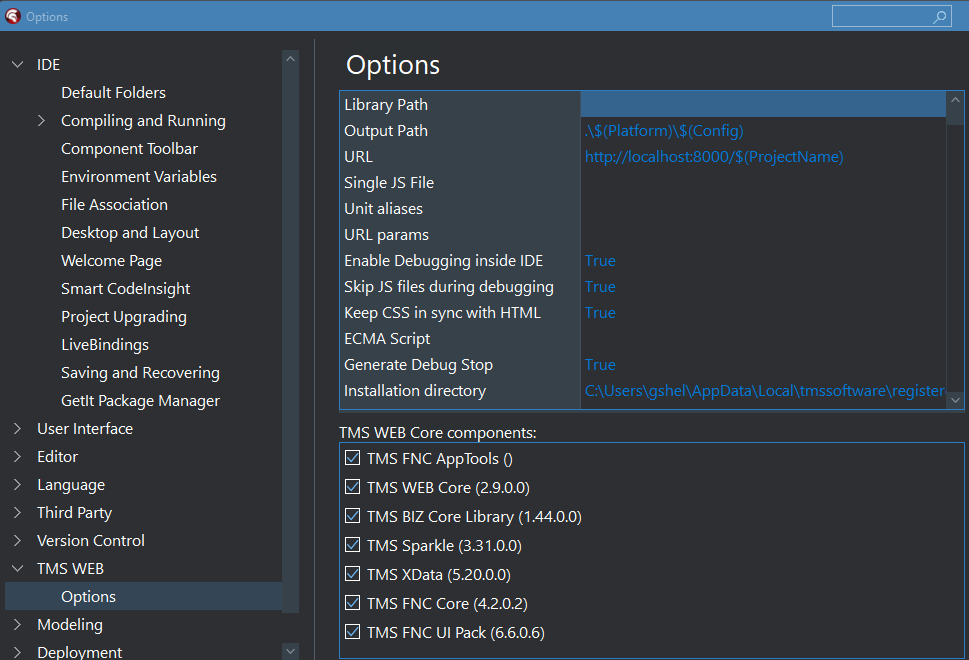The width and height of the screenshot is (969, 660).
Task: Open Desktop and Layout settings
Action: 130,233
